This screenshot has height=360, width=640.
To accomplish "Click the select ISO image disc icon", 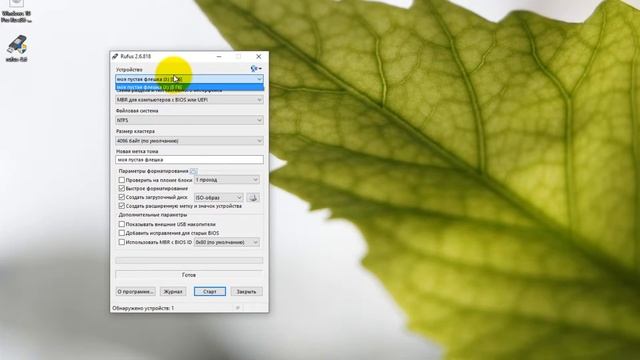I will (253, 198).
